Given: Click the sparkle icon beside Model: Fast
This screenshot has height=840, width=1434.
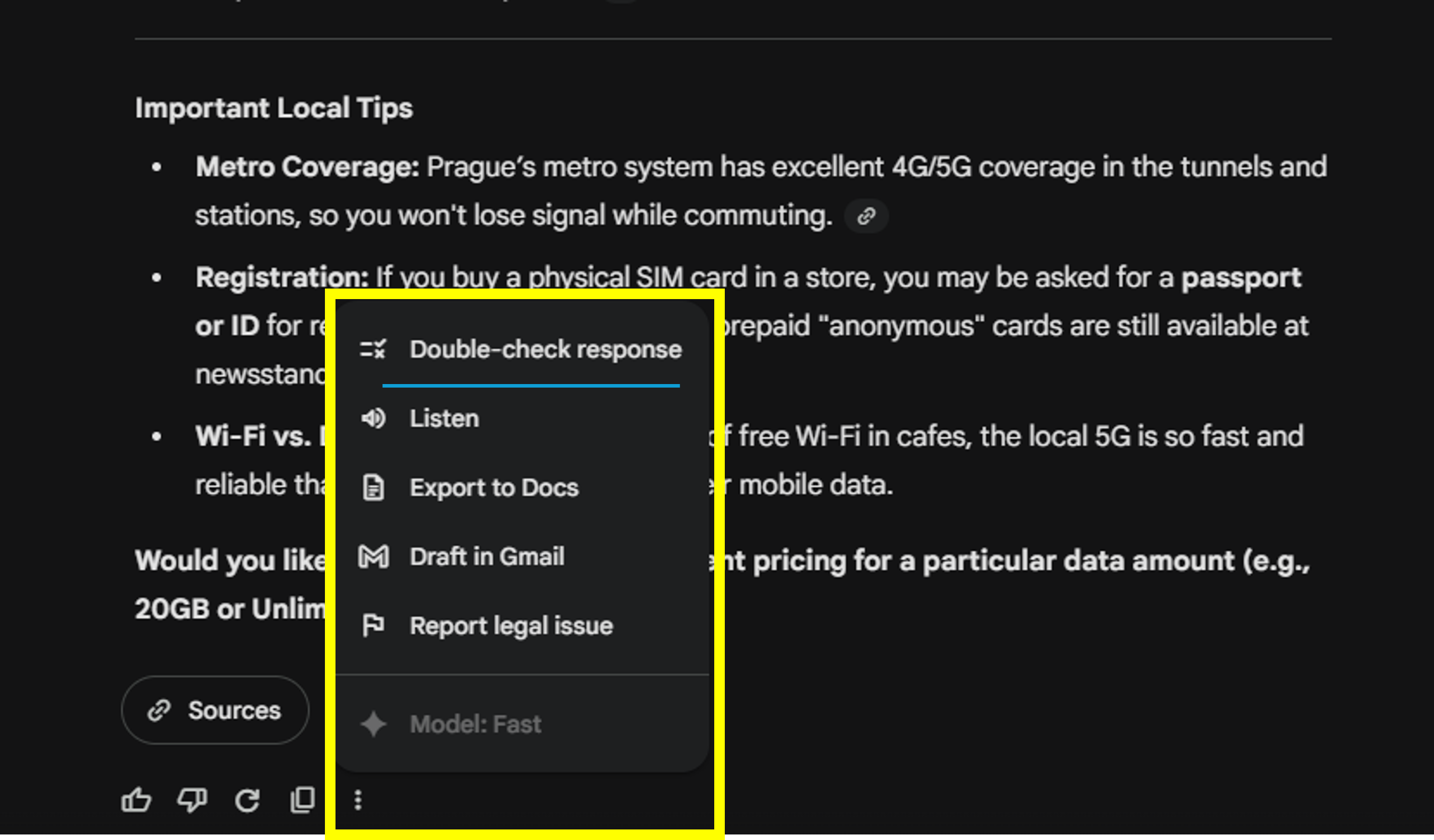Looking at the screenshot, I should (x=374, y=724).
